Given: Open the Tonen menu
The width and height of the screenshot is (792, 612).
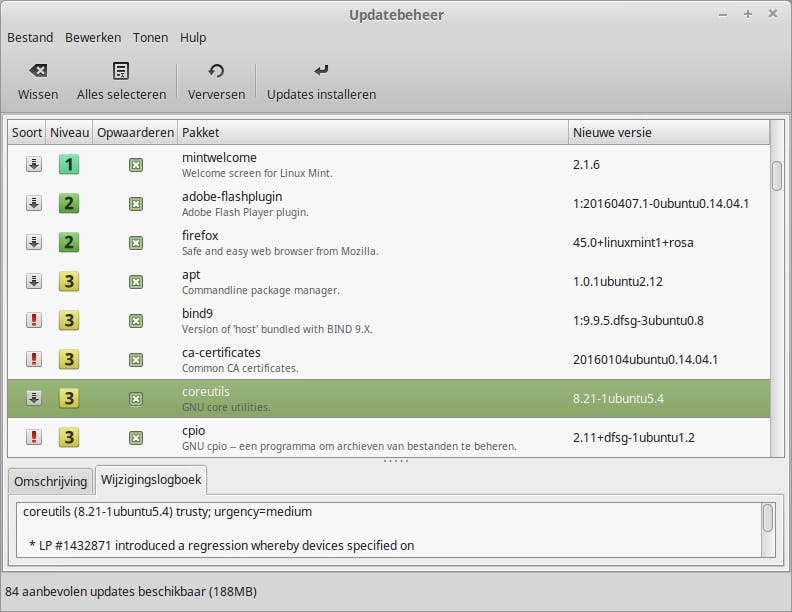Looking at the screenshot, I should pyautogui.click(x=151, y=38).
